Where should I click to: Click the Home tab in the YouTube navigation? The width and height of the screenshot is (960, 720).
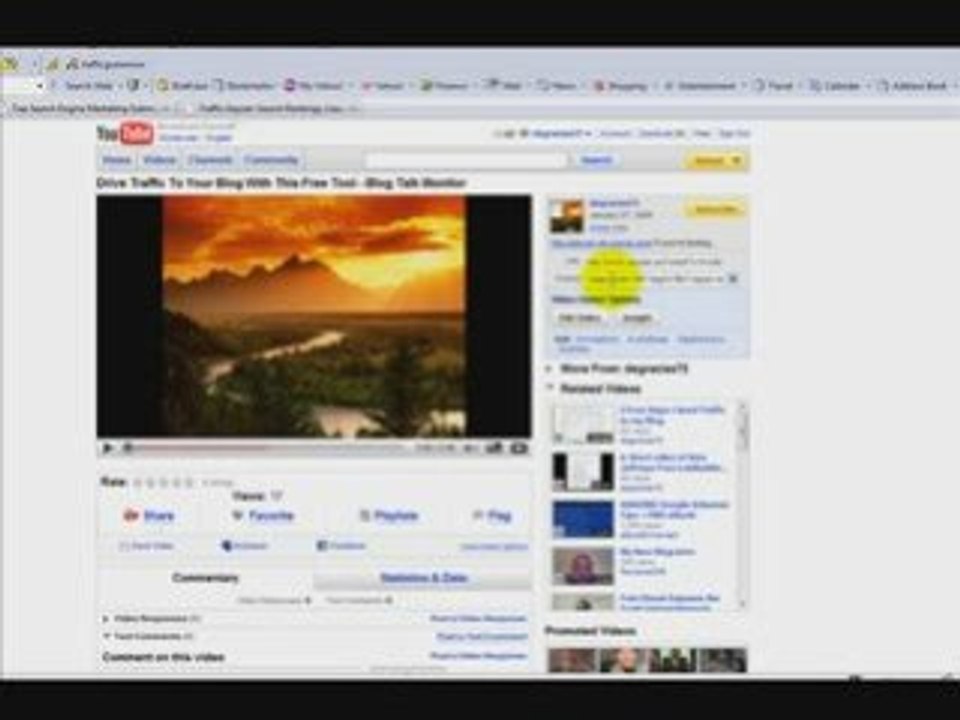116,160
